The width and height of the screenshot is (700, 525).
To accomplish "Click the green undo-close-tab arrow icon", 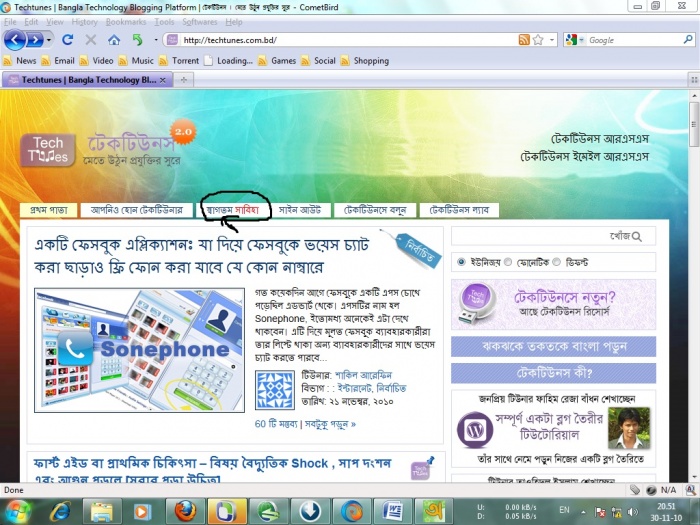I will pos(138,40).
